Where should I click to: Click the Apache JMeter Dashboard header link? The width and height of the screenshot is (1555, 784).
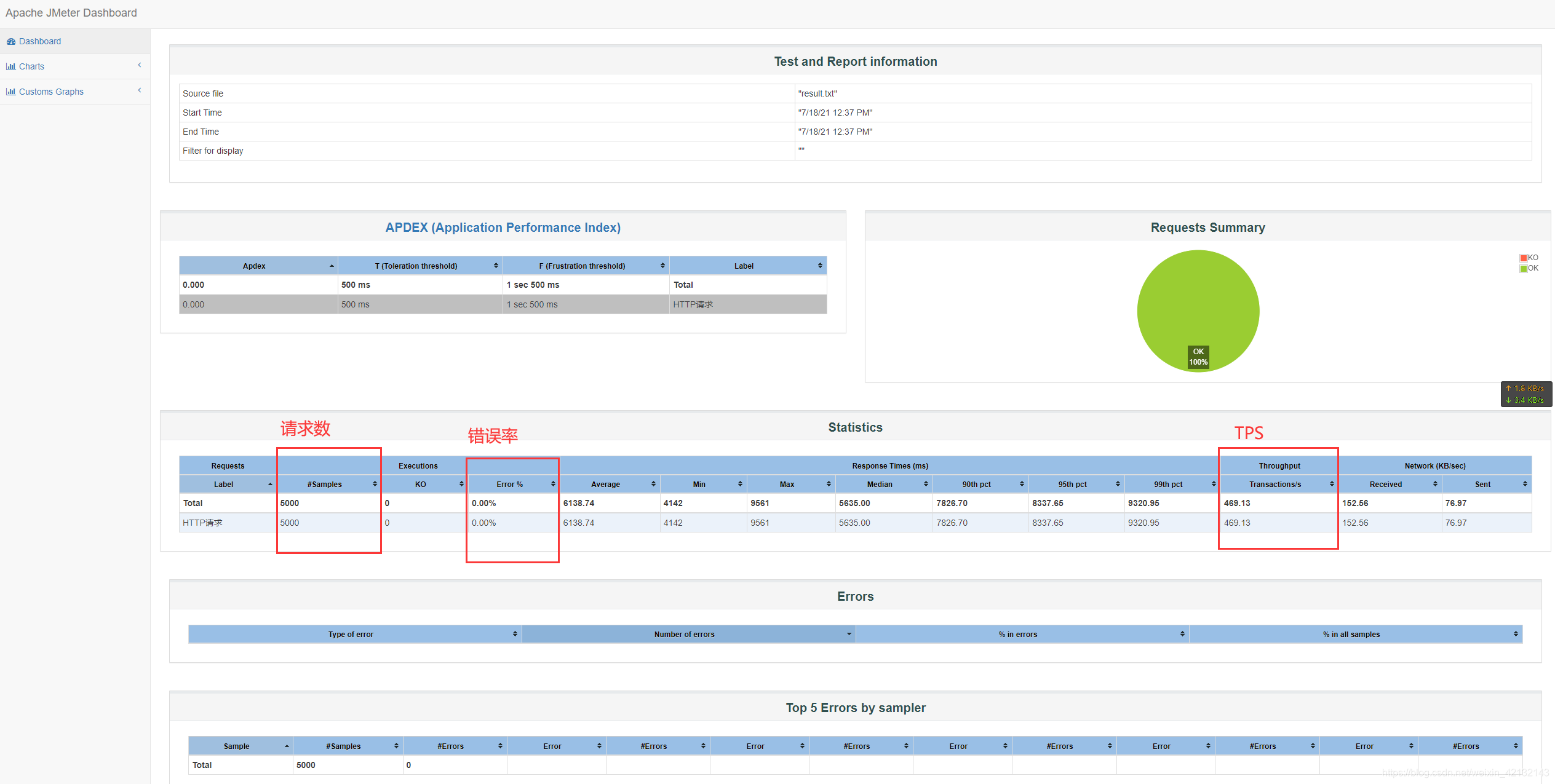(x=71, y=13)
